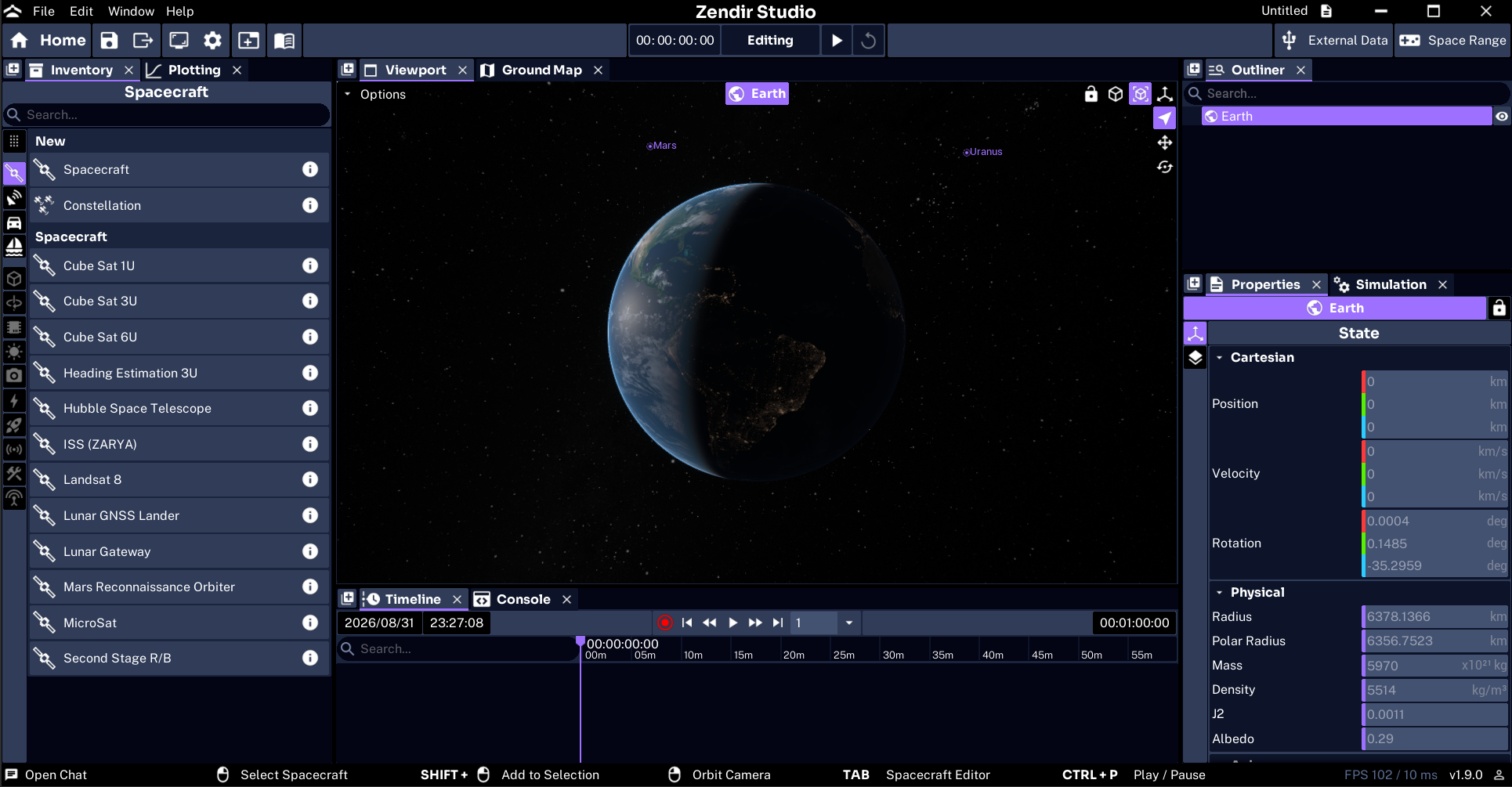Click the Export icon next to Save
Viewport: 1512px width, 787px height.
tap(143, 41)
